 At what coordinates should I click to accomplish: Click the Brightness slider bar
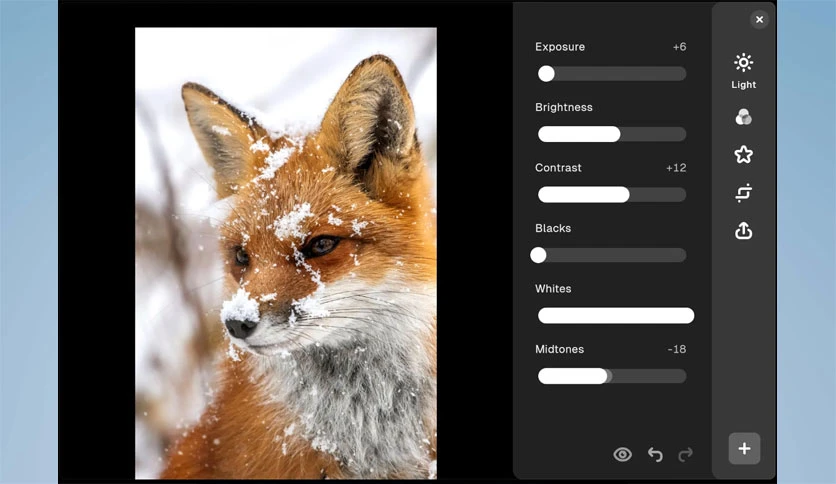coord(612,134)
